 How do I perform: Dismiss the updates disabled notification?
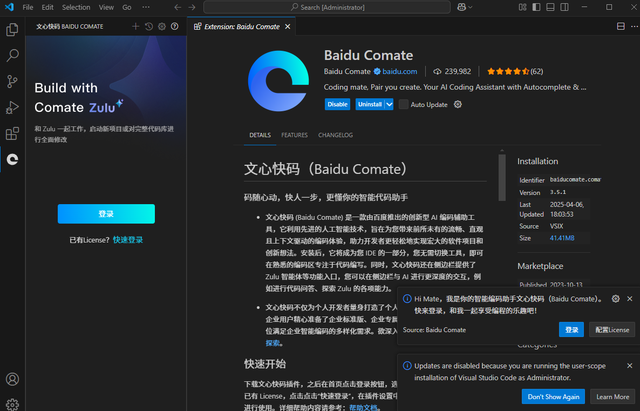click(630, 366)
